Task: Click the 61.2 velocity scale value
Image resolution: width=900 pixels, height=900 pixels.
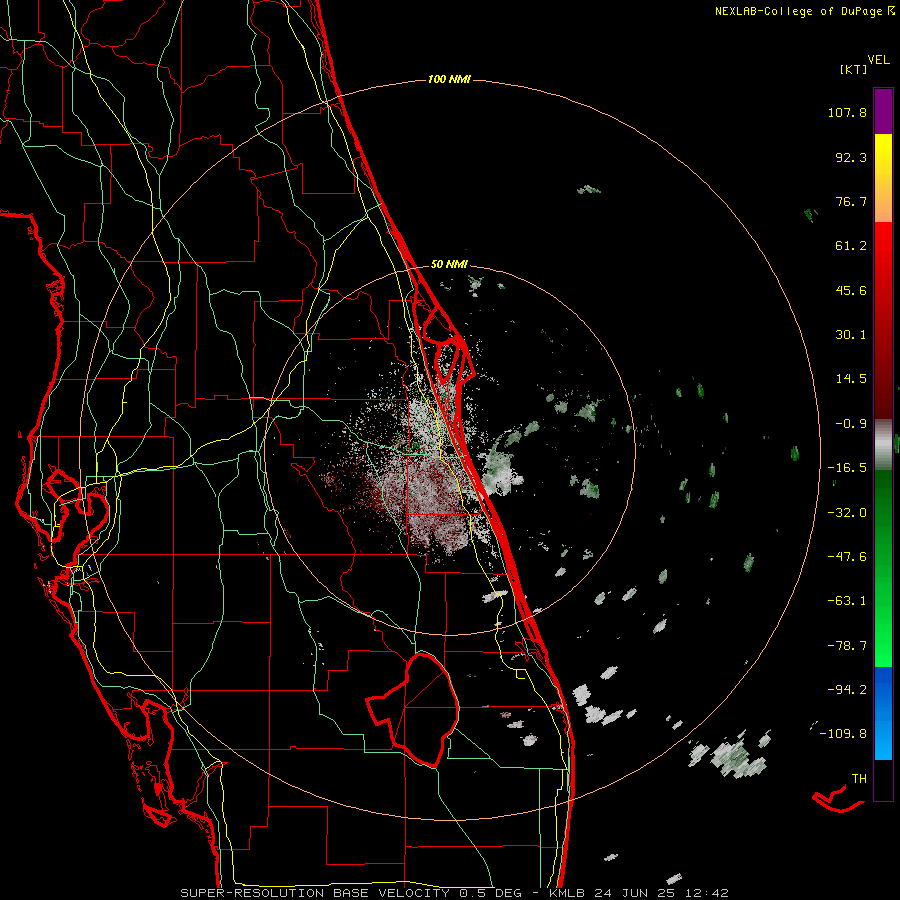Action: [851, 246]
